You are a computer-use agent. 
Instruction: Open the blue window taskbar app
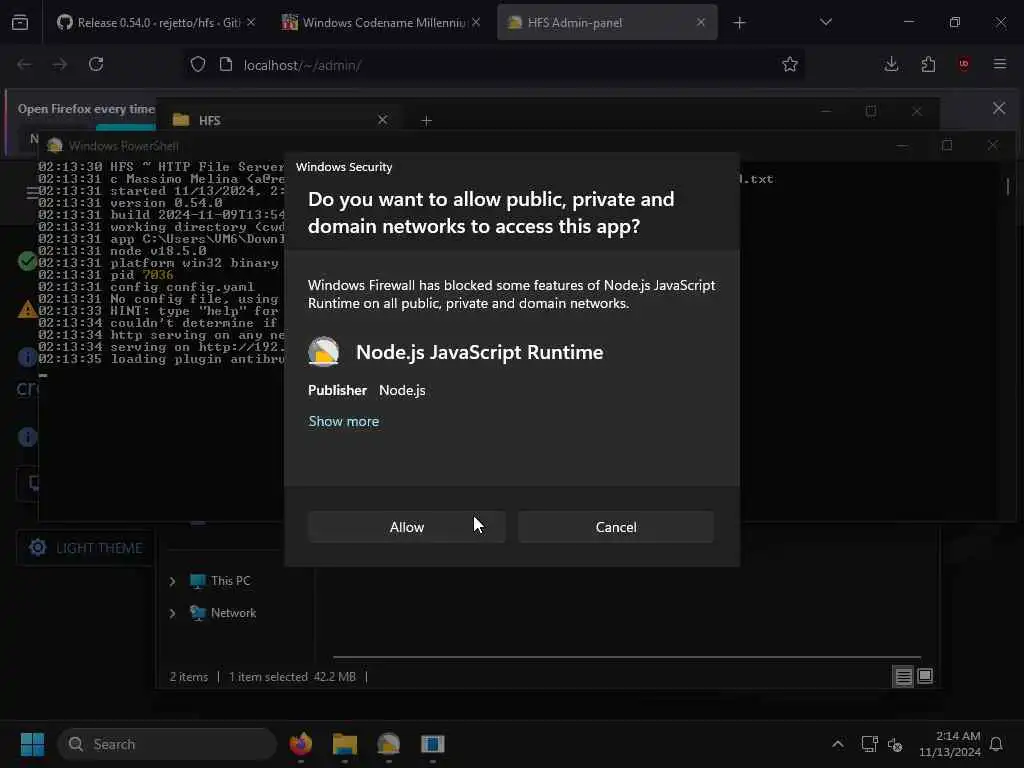[432, 744]
